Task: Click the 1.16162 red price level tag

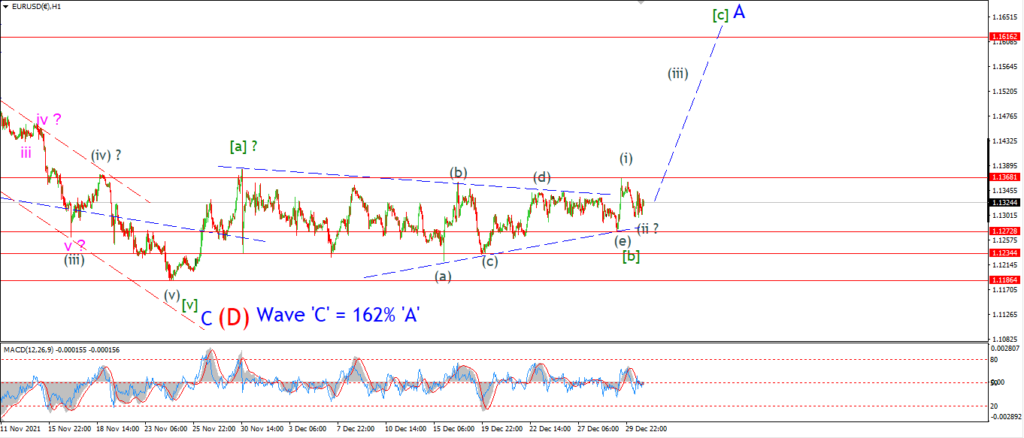Action: click(x=1006, y=38)
